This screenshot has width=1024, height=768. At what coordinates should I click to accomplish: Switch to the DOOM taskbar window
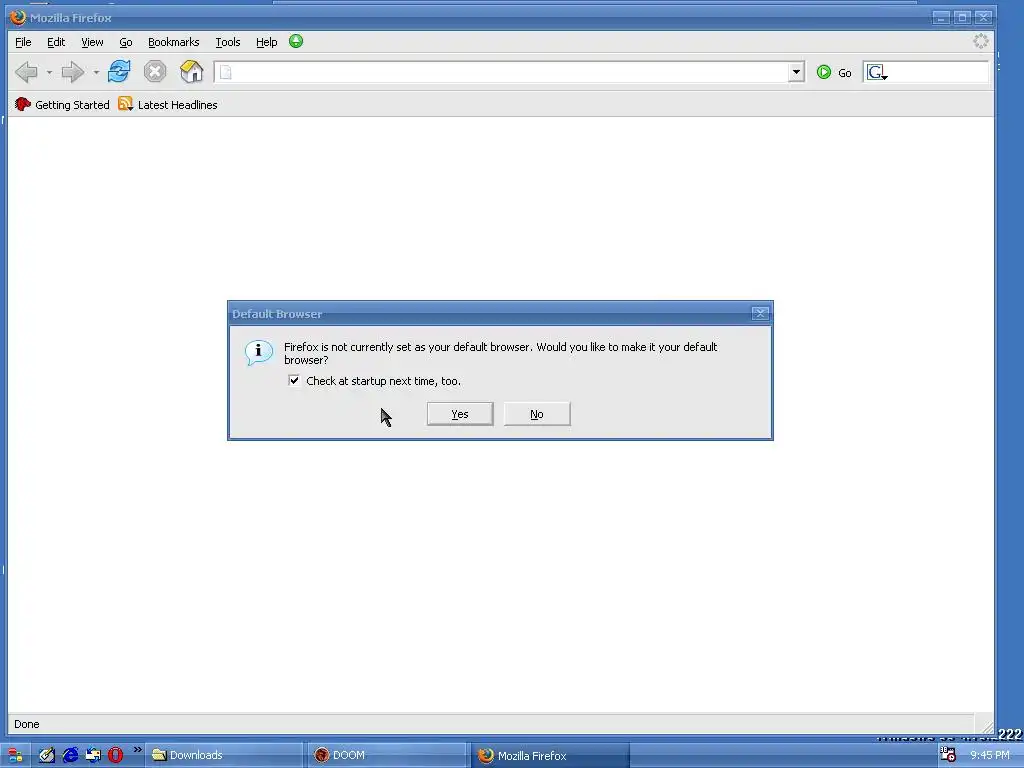coord(388,755)
